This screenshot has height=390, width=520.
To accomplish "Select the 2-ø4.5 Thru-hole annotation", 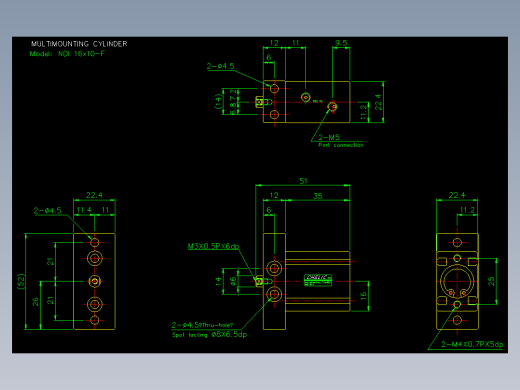I will tap(202, 325).
